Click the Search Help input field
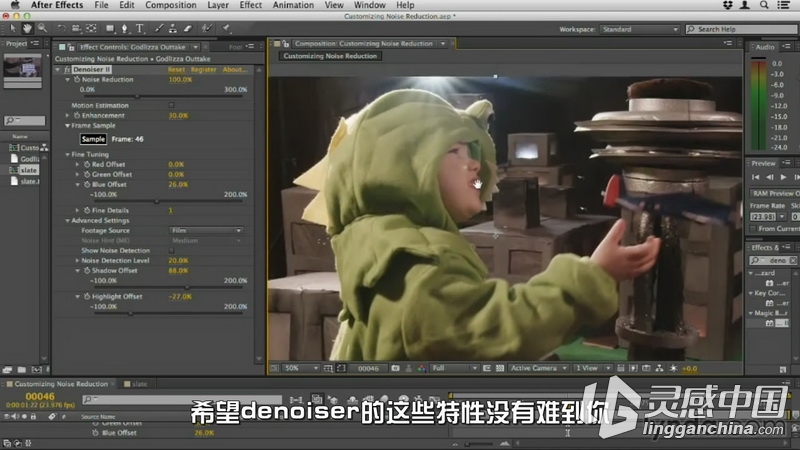 pos(742,29)
